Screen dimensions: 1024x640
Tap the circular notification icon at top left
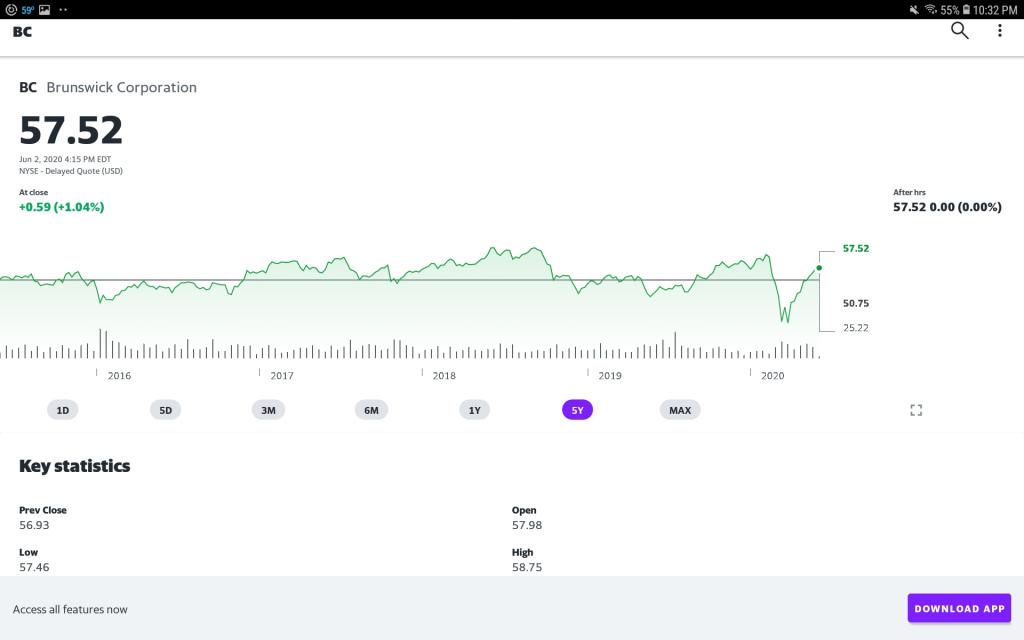click(10, 10)
